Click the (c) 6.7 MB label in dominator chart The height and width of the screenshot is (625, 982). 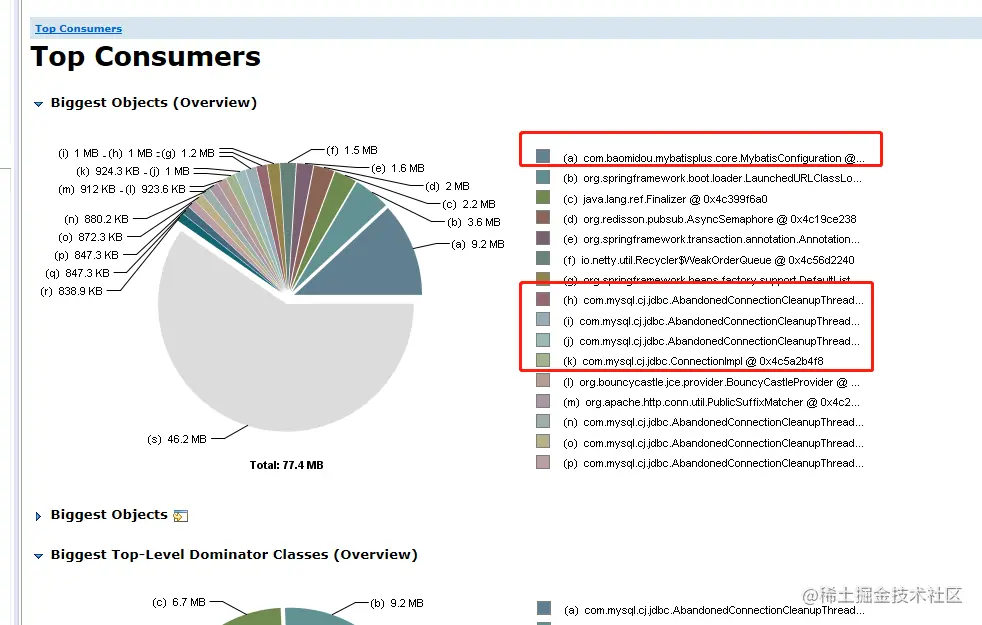[178, 602]
